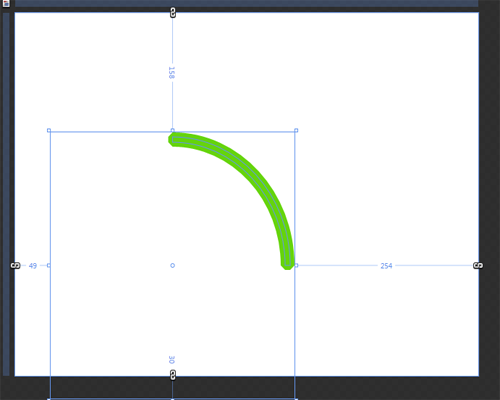
Task: Select the top-left resize handle of selection
Action: pyautogui.click(x=49, y=130)
